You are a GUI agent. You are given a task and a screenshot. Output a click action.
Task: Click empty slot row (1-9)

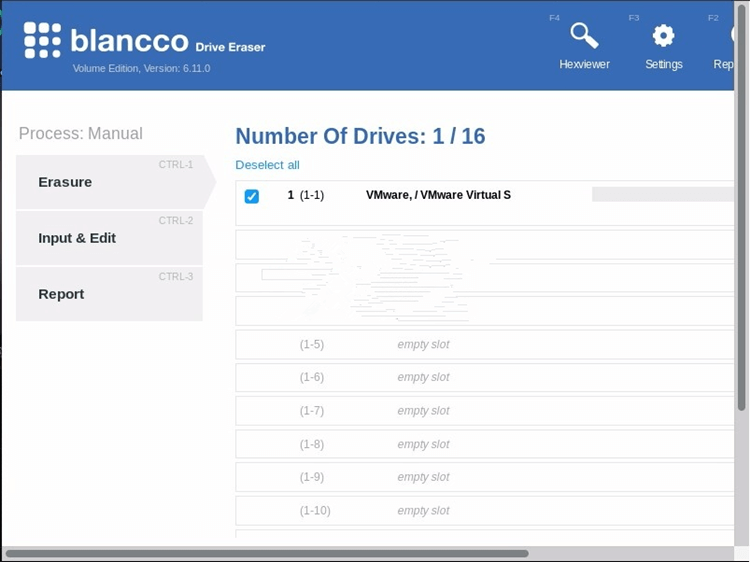tap(485, 477)
